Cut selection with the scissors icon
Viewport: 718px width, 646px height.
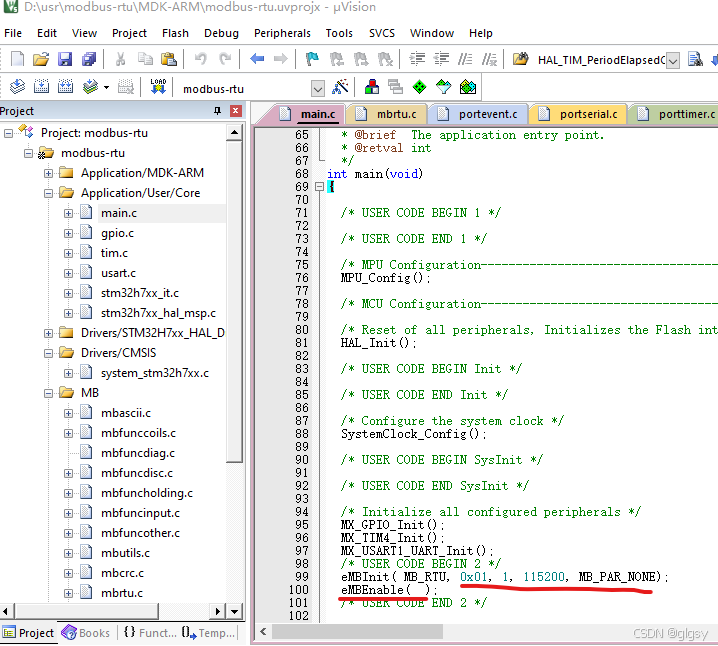(x=120, y=59)
